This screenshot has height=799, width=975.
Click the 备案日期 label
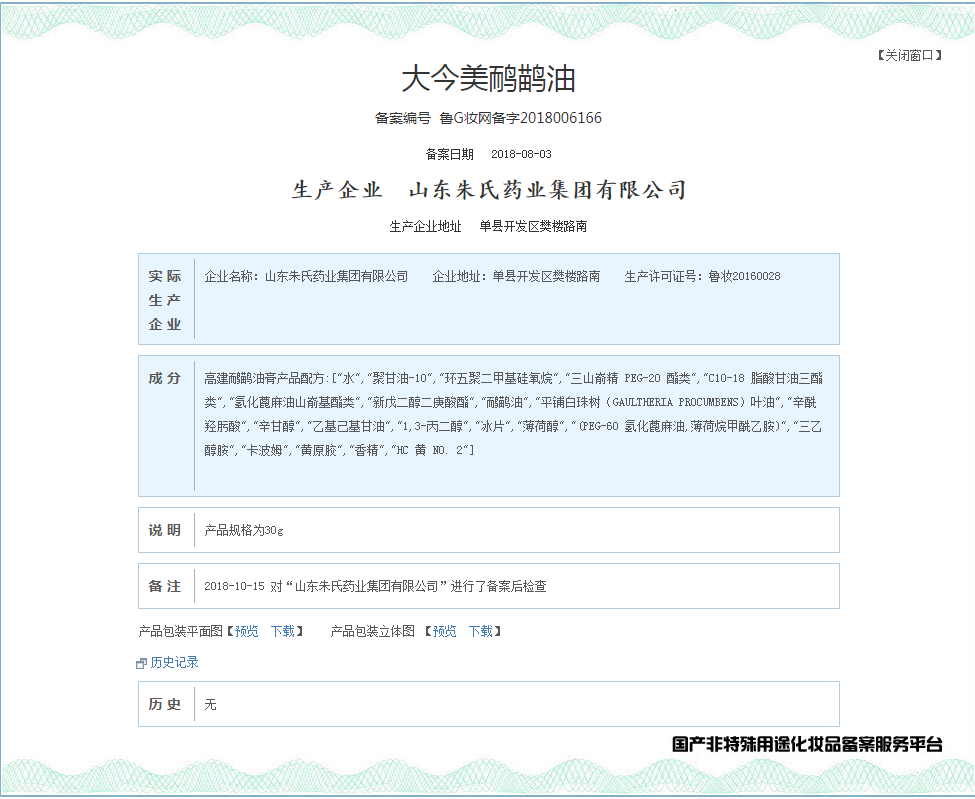[x=450, y=154]
